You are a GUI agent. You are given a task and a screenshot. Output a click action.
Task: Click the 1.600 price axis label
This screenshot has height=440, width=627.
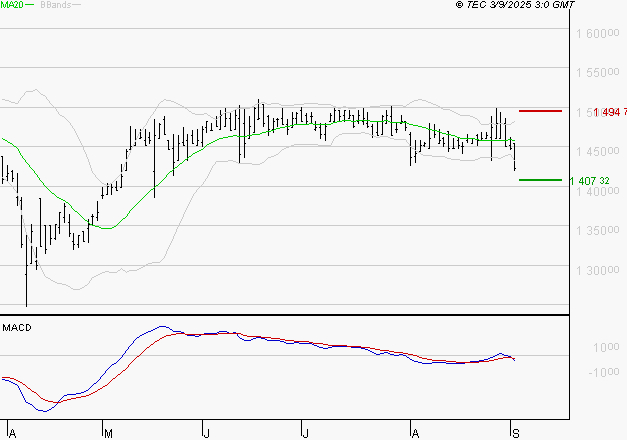pyautogui.click(x=597, y=34)
